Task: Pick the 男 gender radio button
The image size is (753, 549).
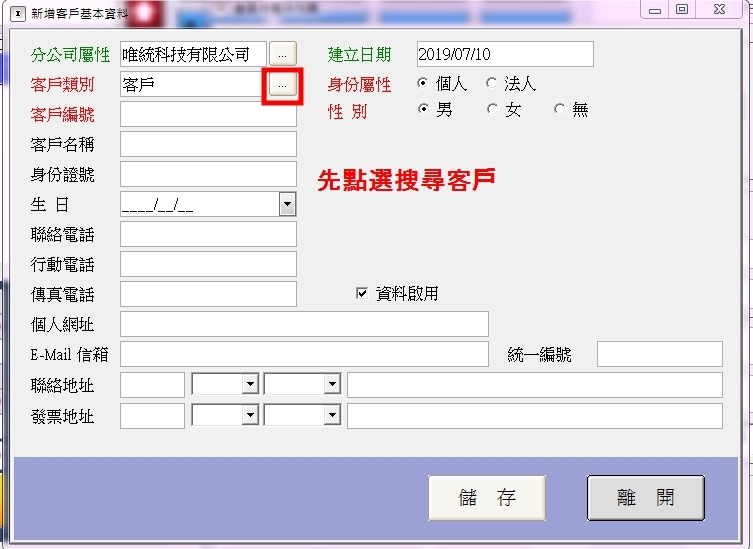Action: 423,110
